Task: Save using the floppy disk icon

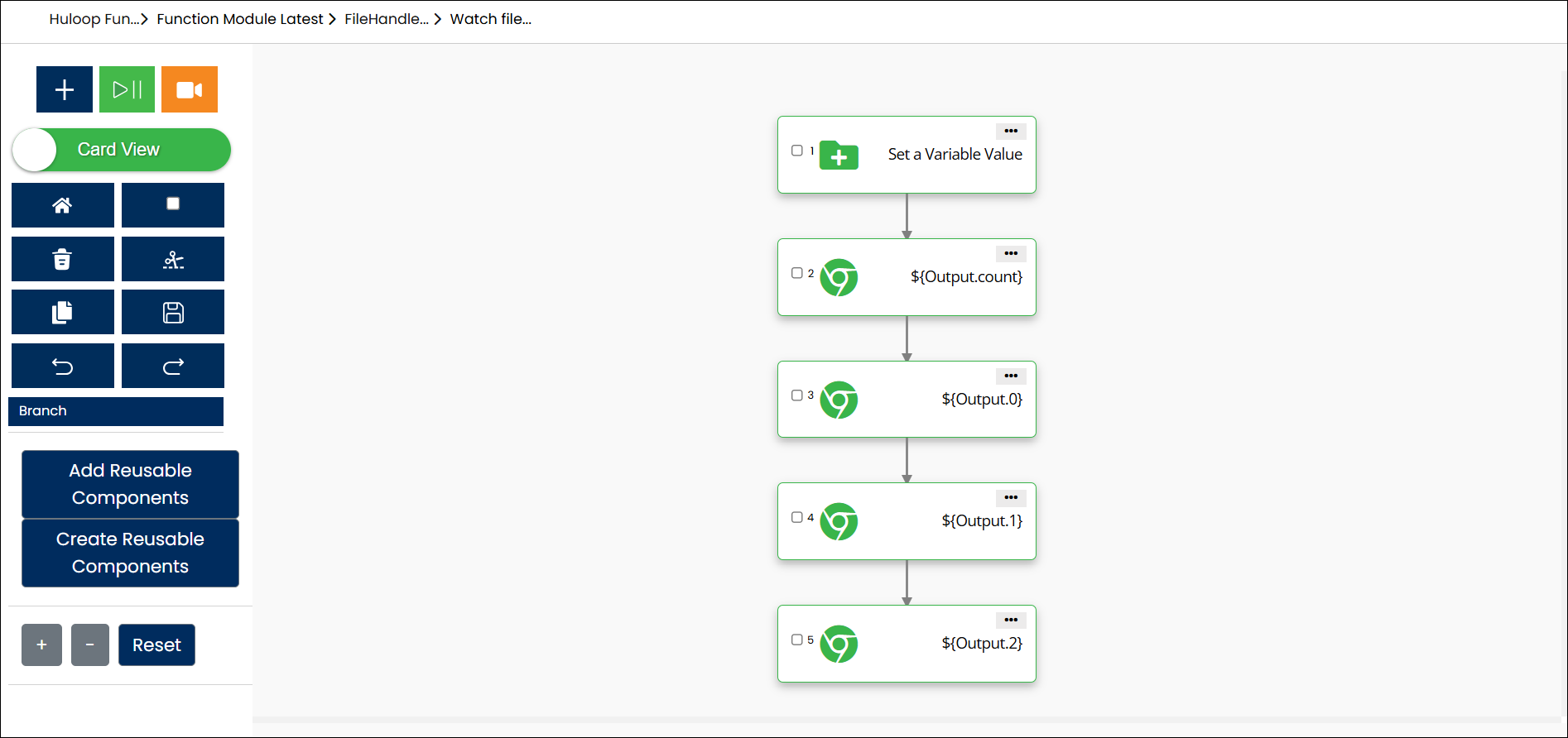Action: (173, 313)
